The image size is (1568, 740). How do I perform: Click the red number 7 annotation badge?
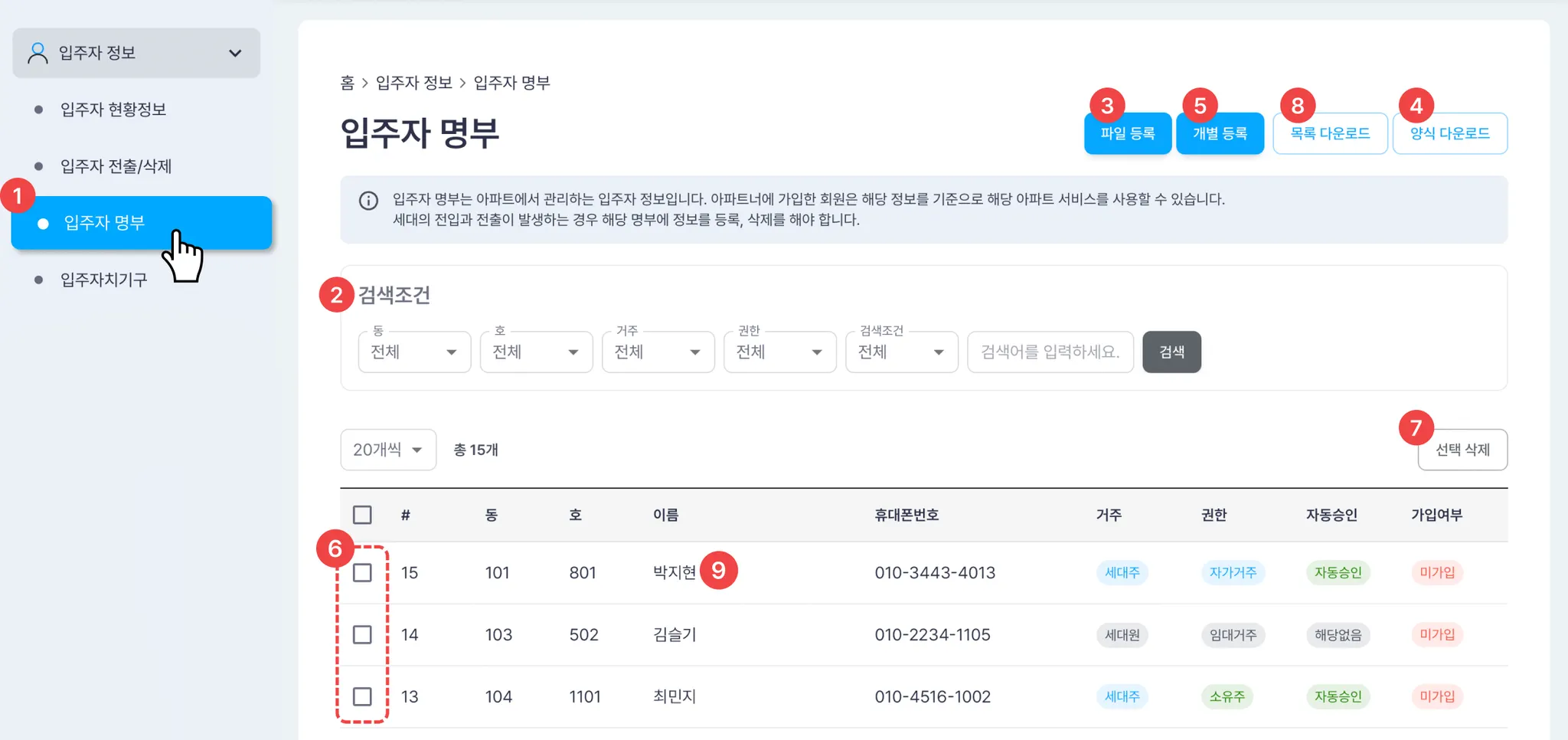click(x=1416, y=428)
